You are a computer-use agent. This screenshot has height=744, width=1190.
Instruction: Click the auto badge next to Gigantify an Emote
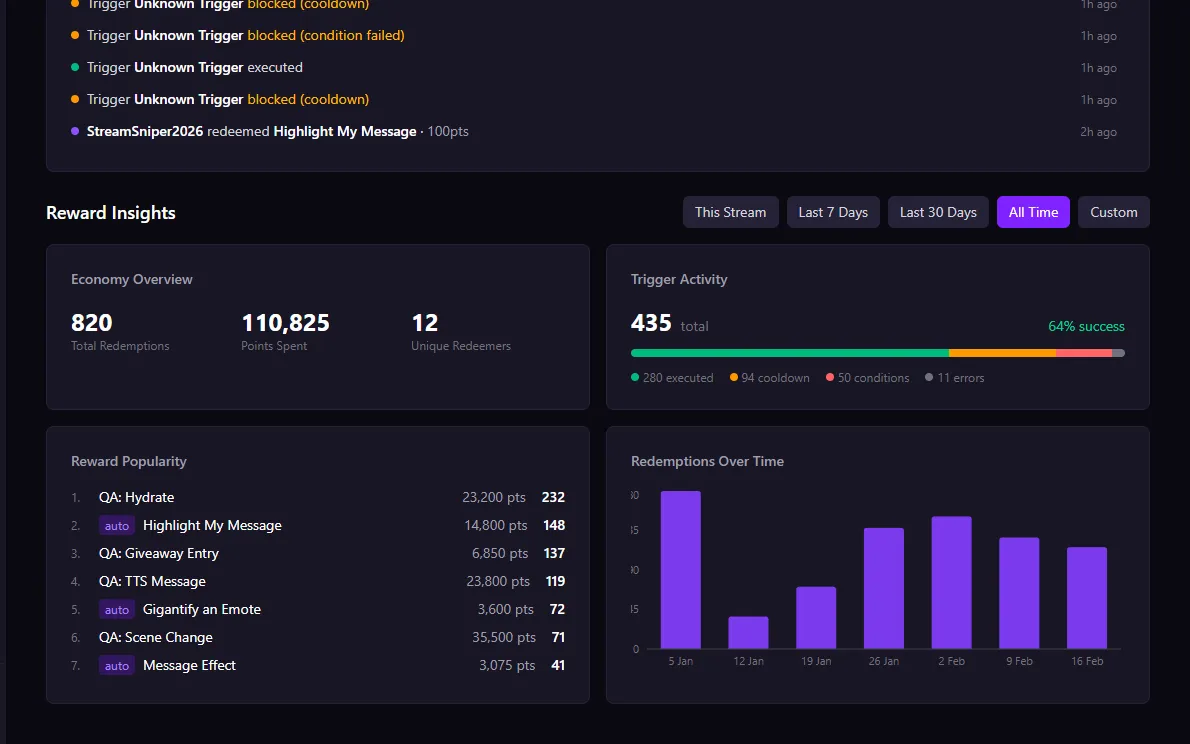117,609
